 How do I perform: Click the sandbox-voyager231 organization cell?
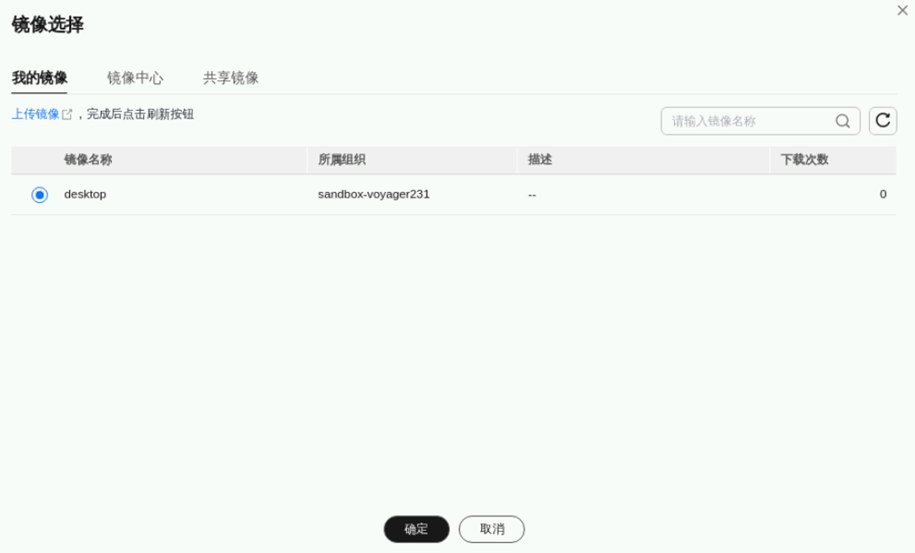click(373, 194)
